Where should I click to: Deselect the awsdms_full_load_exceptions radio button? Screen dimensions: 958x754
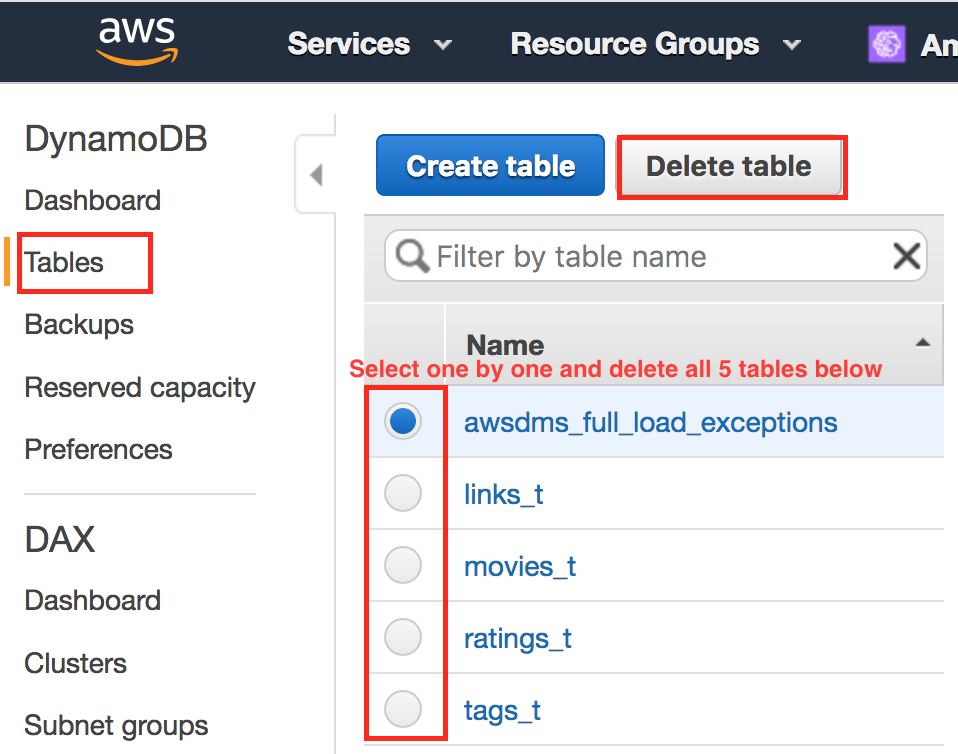pos(403,421)
